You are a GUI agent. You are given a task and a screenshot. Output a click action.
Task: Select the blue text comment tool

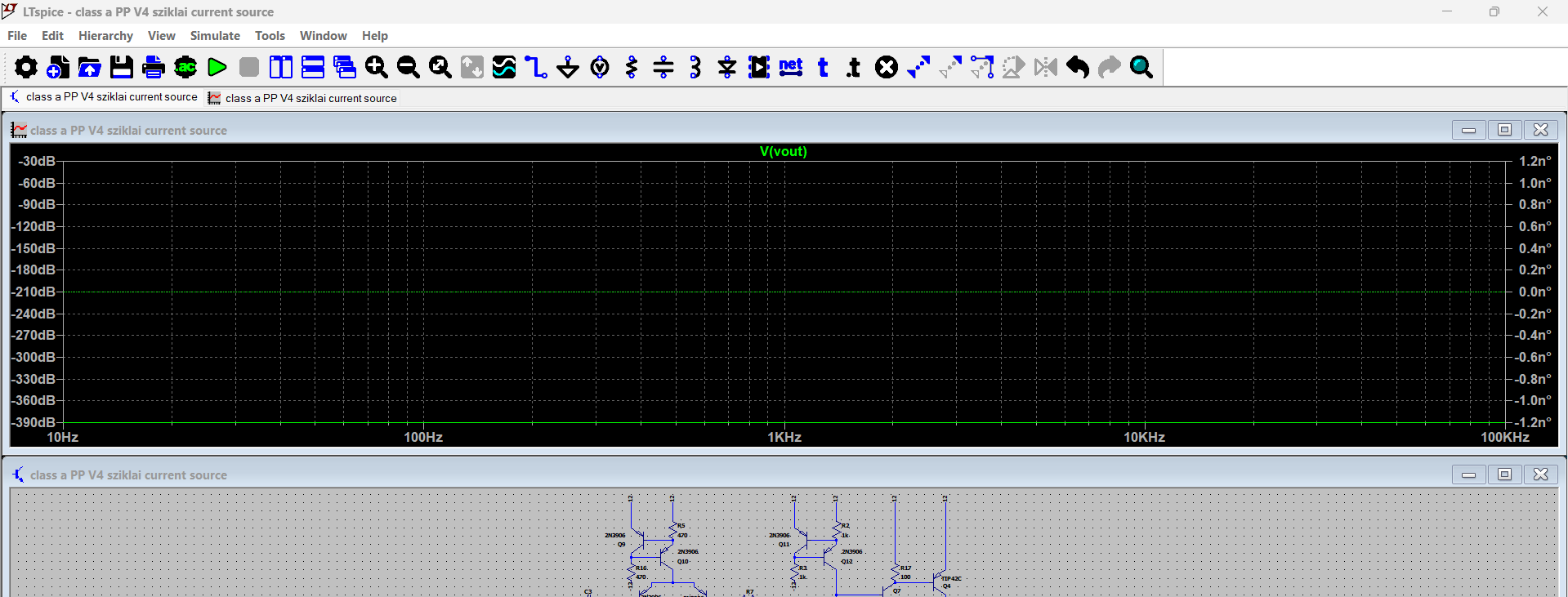click(x=823, y=67)
